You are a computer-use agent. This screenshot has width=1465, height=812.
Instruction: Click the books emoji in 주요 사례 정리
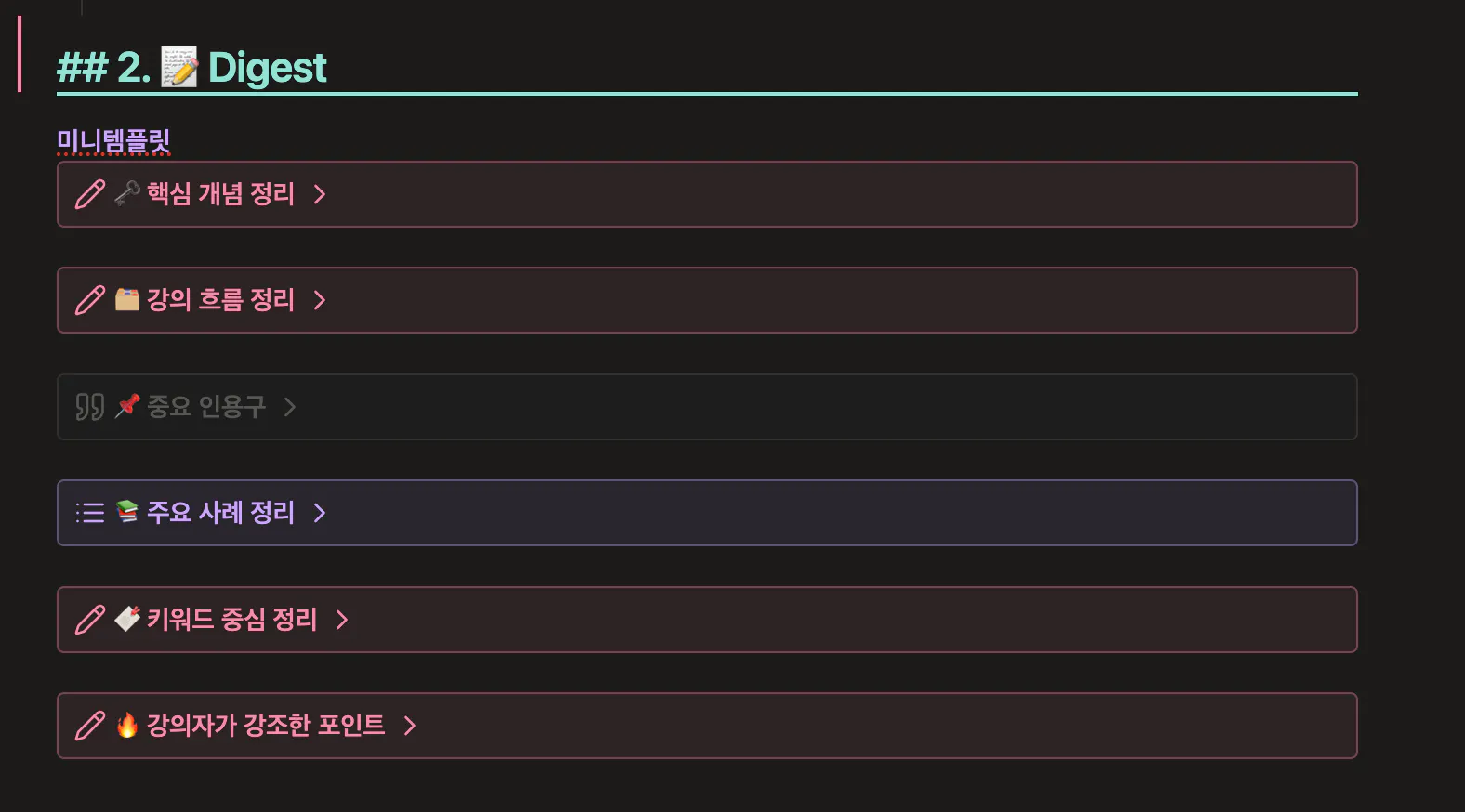tap(127, 512)
